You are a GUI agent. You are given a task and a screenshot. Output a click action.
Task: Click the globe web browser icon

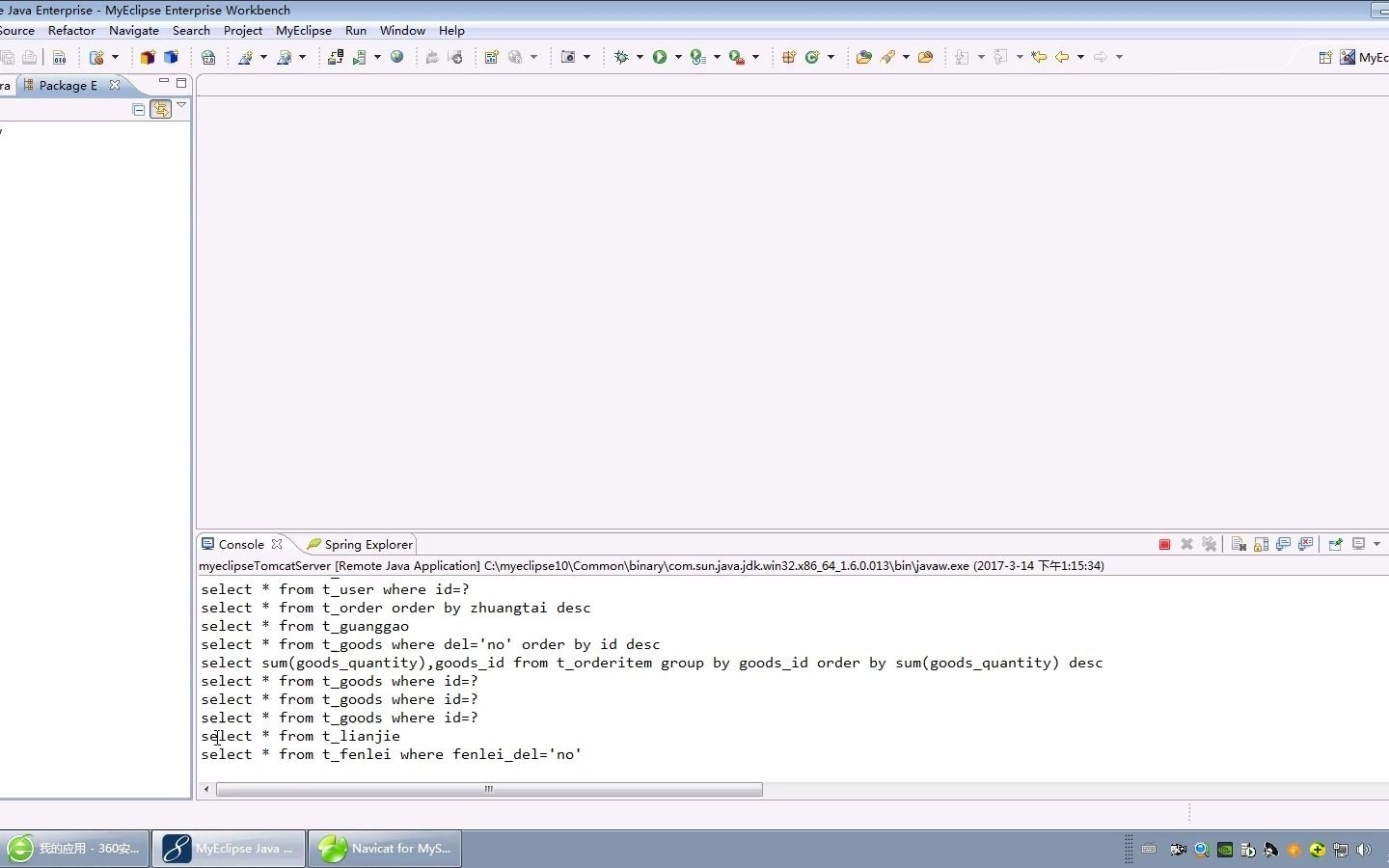click(x=396, y=57)
